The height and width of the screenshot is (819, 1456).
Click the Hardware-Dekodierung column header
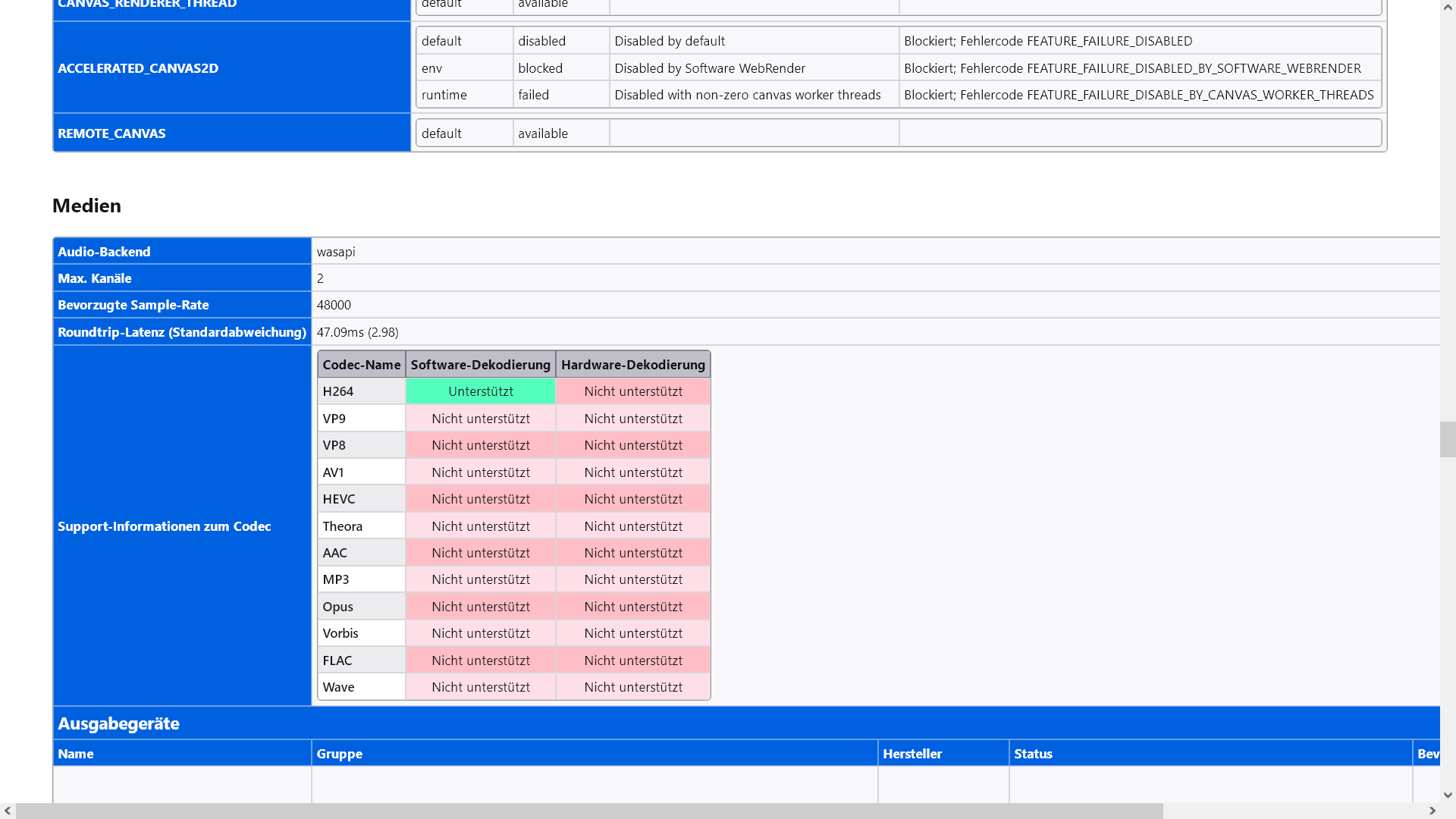(x=632, y=365)
